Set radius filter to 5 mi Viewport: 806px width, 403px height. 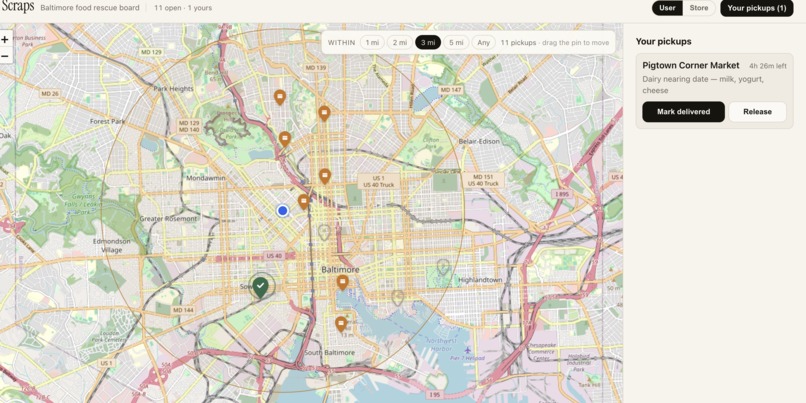(456, 43)
